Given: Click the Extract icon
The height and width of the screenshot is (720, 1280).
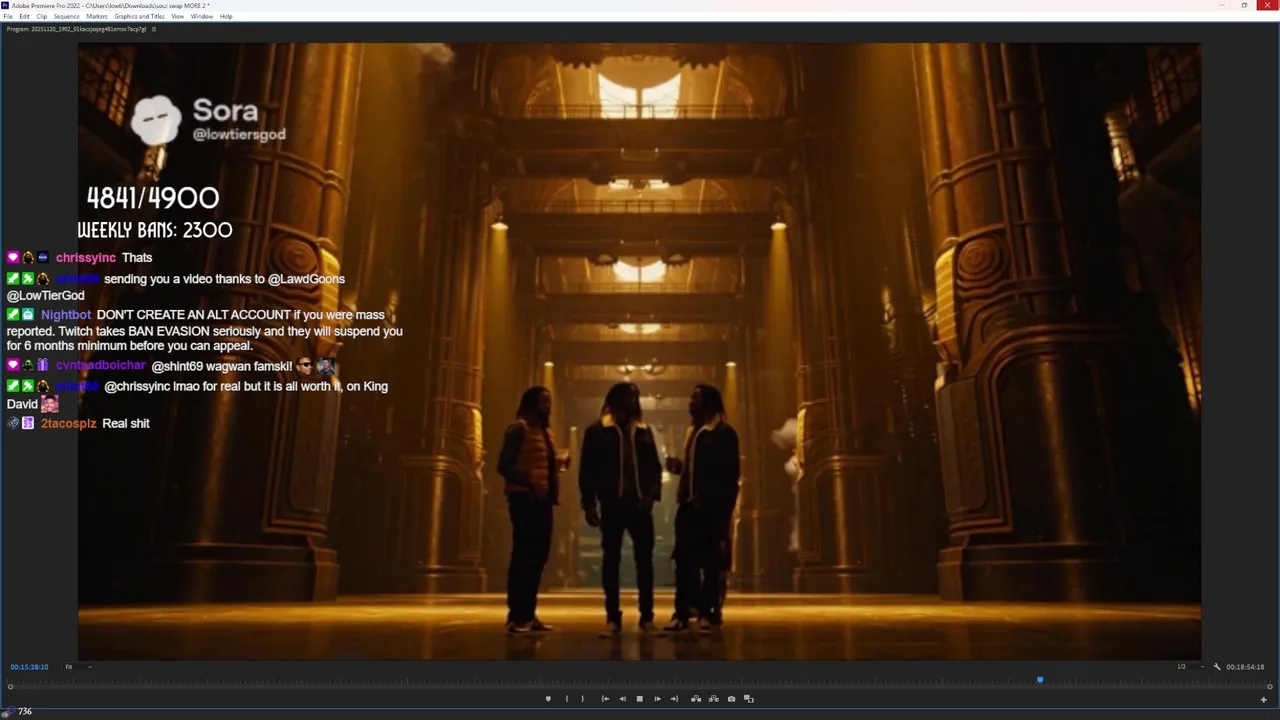Looking at the screenshot, I should point(713,699).
